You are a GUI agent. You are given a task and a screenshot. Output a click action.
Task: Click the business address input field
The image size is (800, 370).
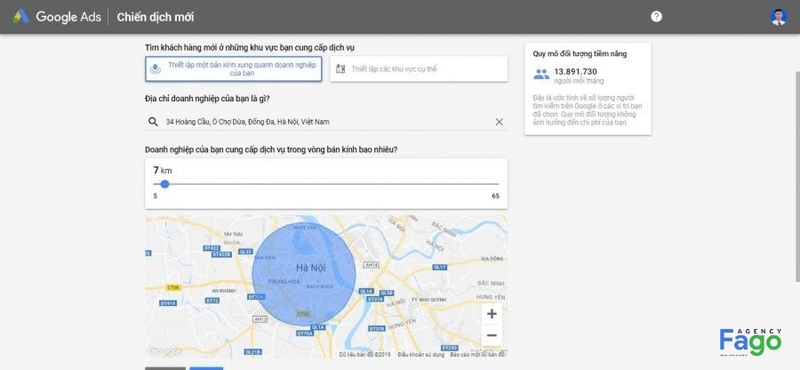coord(326,122)
